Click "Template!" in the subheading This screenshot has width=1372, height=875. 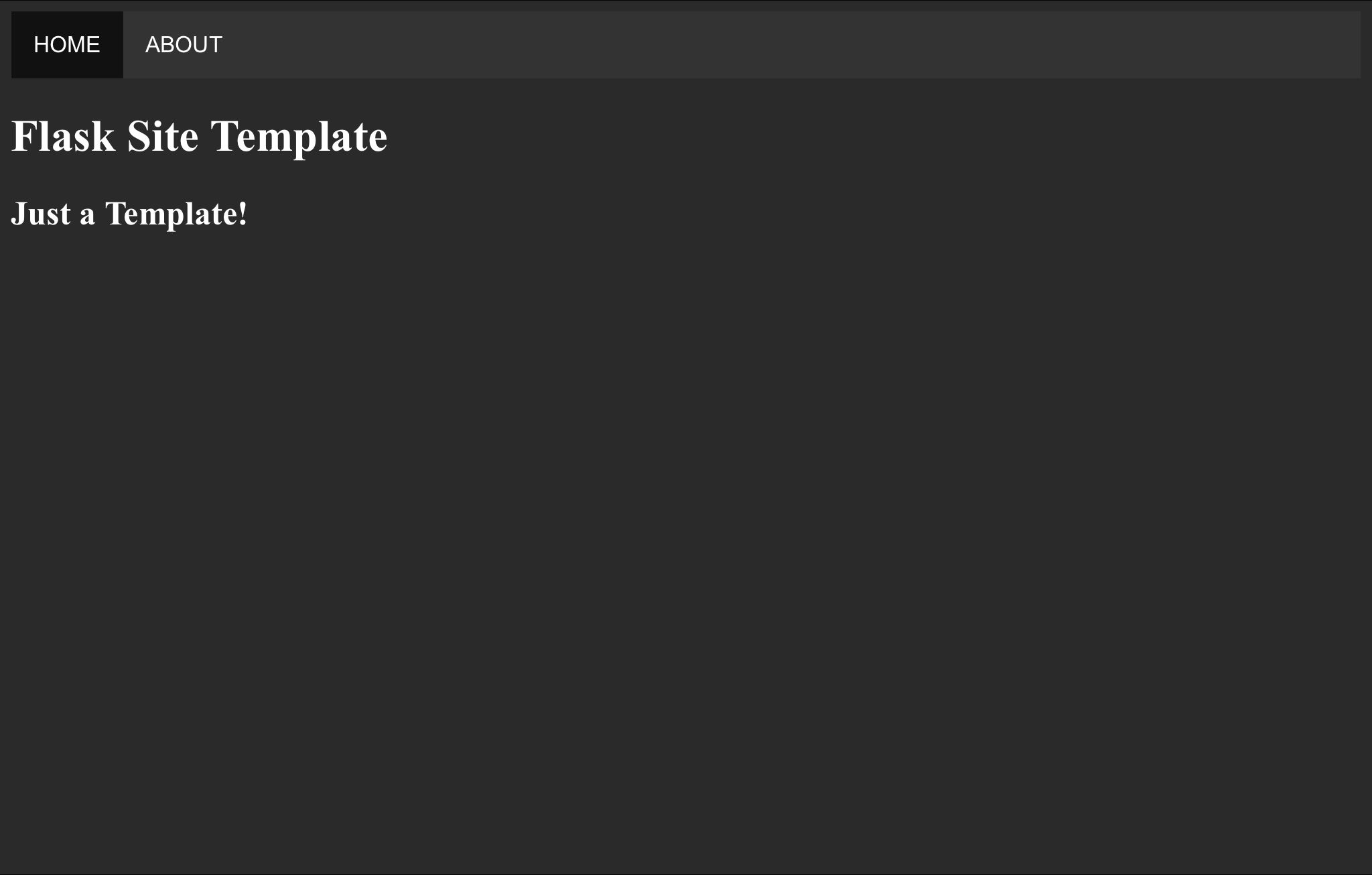tap(177, 215)
